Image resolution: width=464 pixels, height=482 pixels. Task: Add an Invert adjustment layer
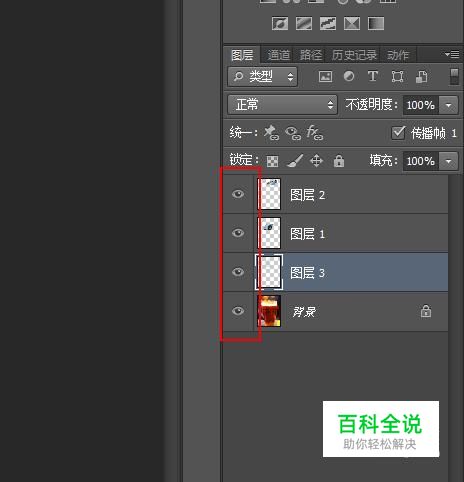tap(280, 24)
